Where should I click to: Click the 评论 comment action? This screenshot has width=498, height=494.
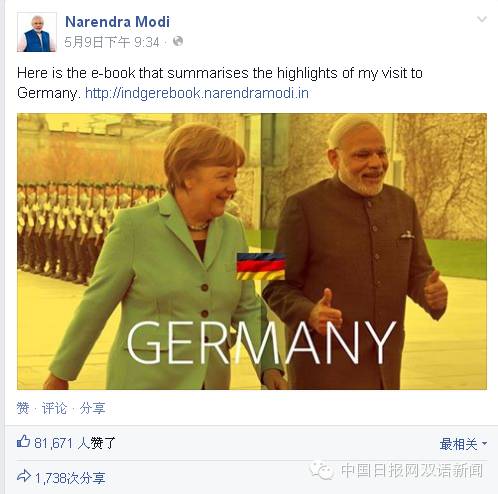tap(54, 408)
